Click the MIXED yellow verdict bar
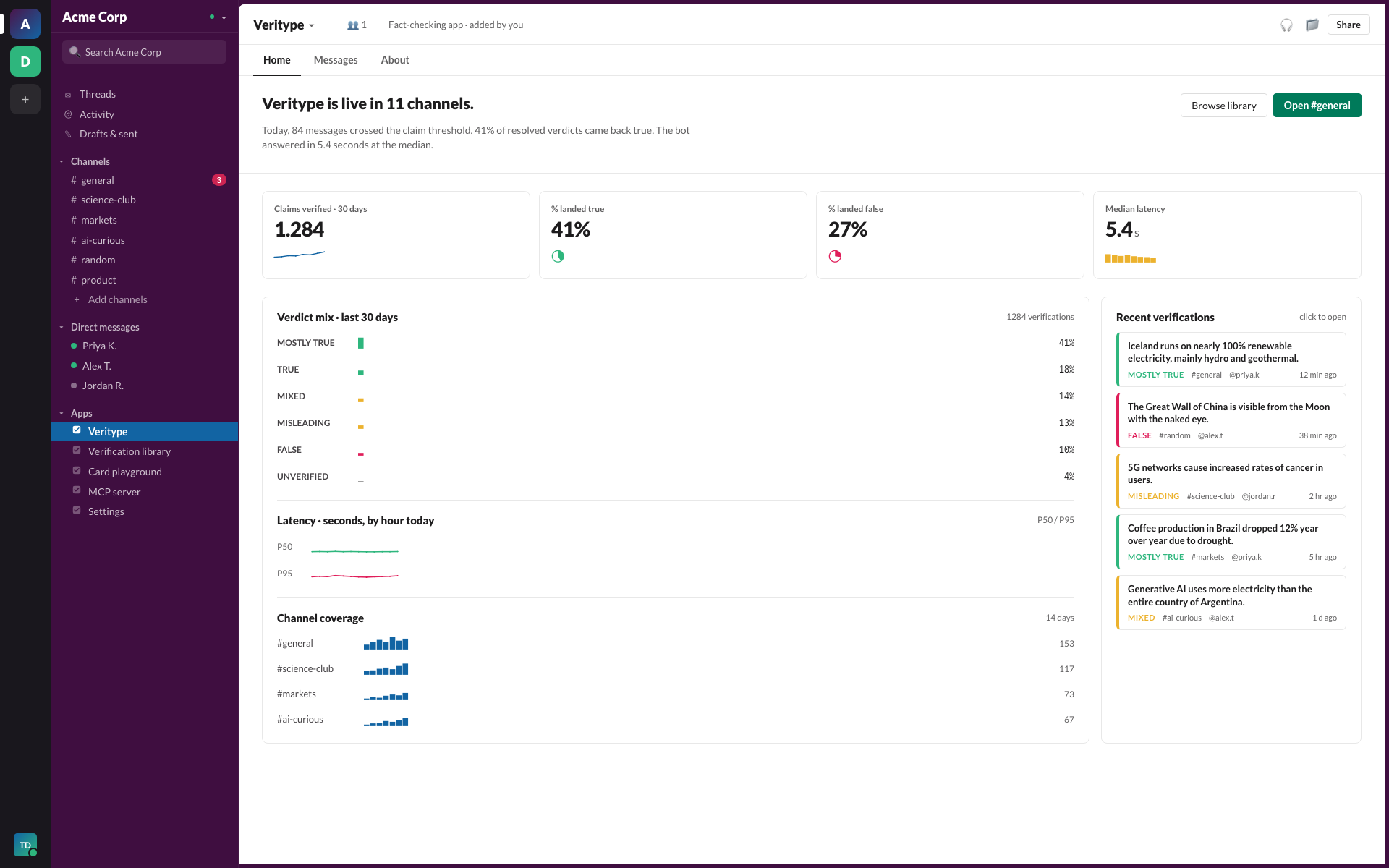 pos(361,400)
